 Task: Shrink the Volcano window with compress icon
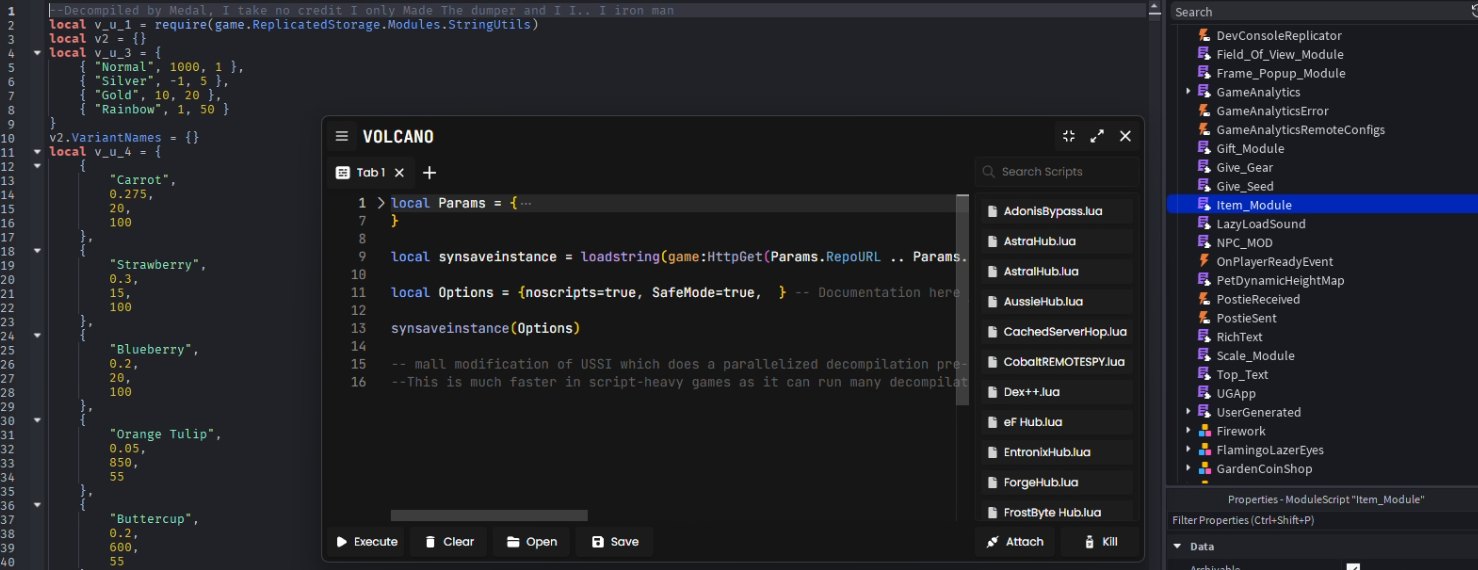(1068, 136)
